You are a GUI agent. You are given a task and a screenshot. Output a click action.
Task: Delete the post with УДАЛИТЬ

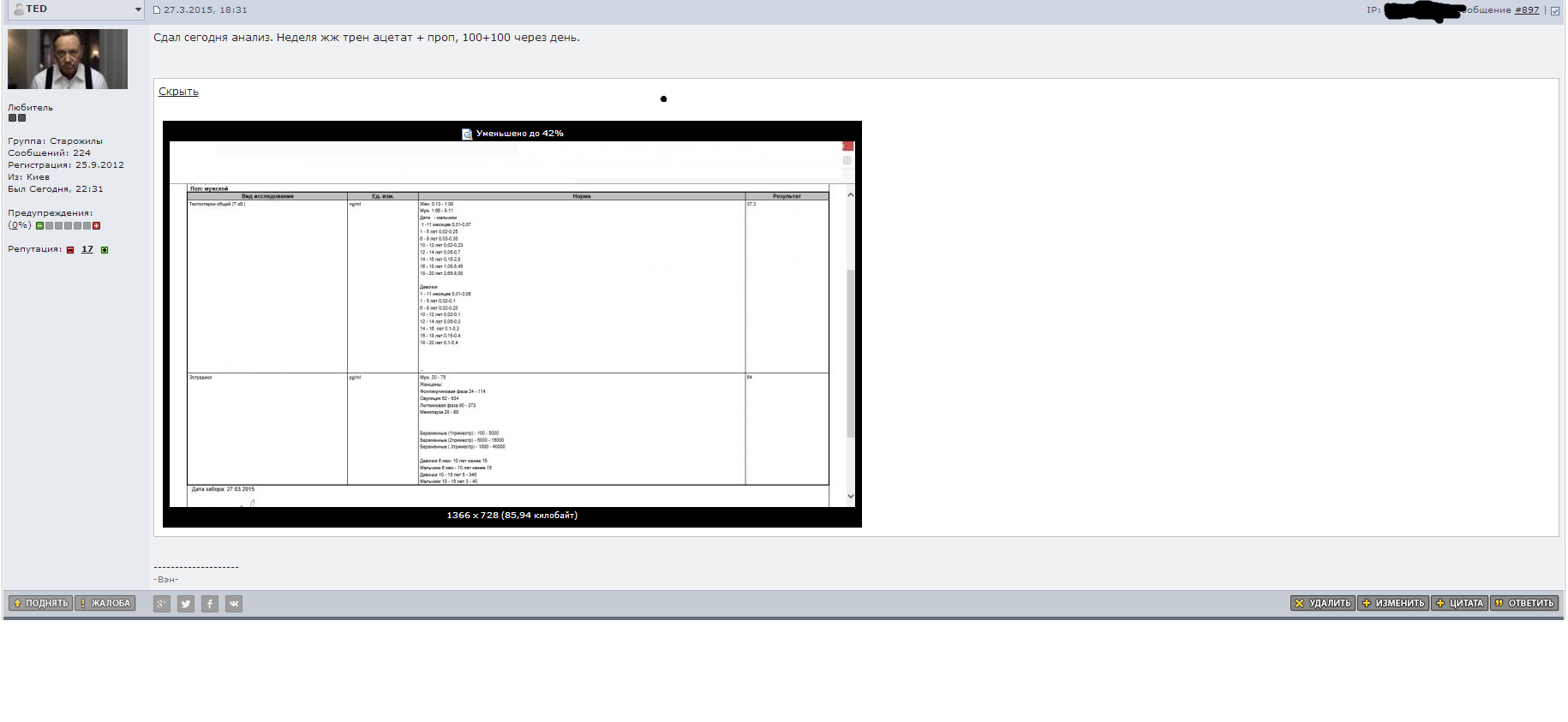[x=1322, y=603]
